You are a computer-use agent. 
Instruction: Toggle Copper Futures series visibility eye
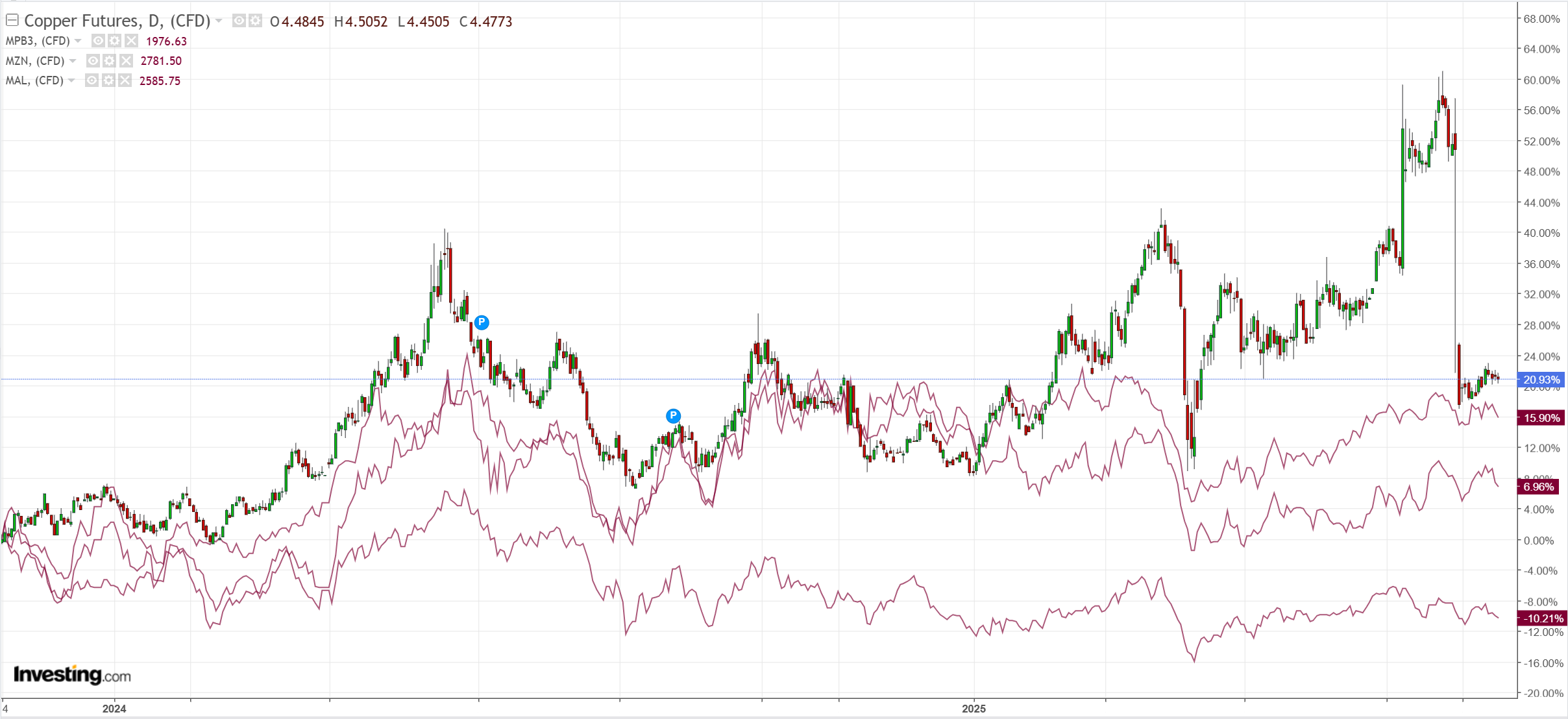[239, 21]
